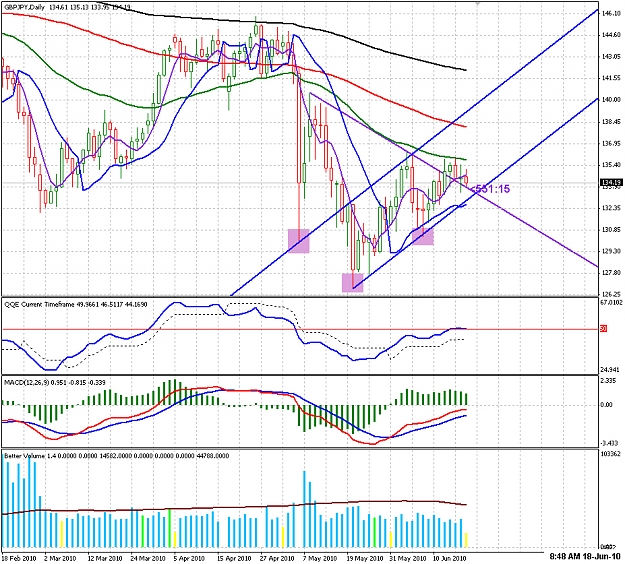Click the 136.95 price axis label

[611, 143]
